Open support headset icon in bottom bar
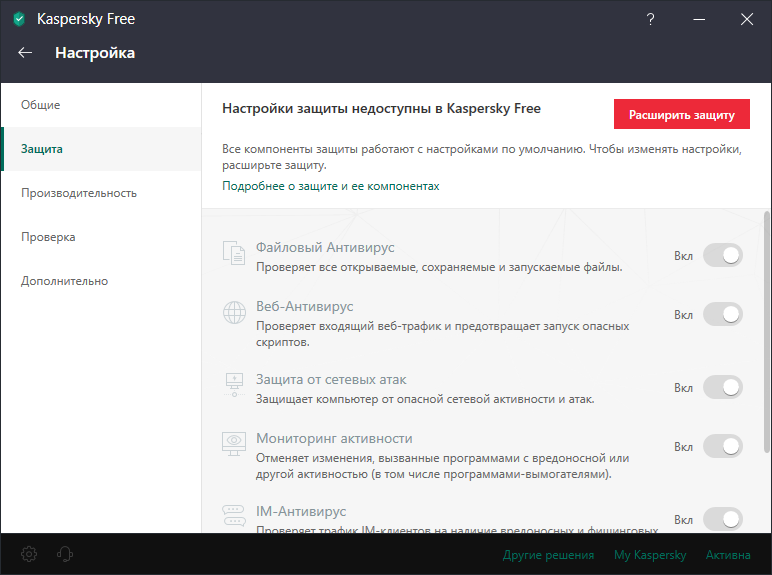 (65, 554)
